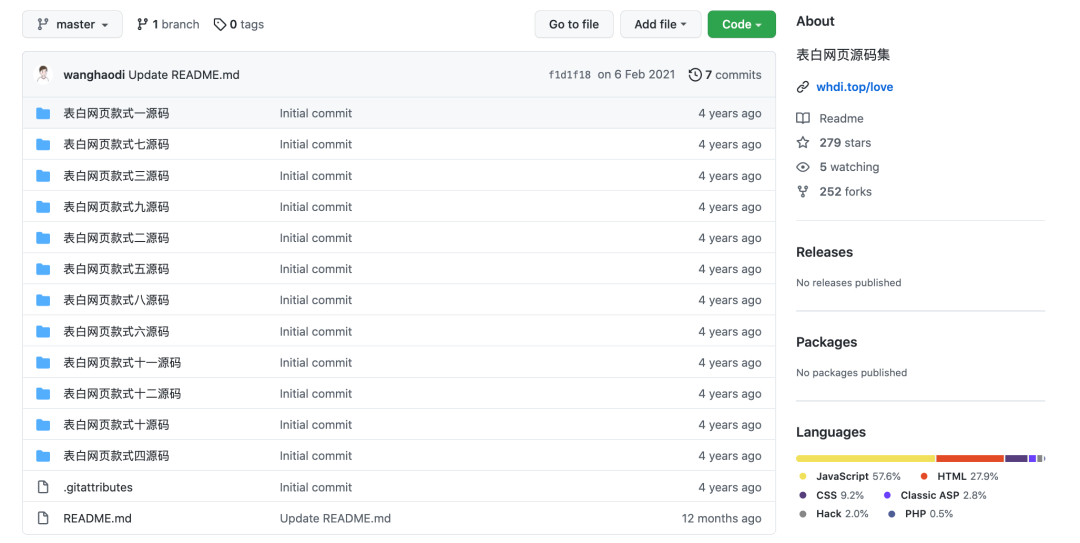Click the yellow JavaScript language bar segment
This screenshot has width=1080, height=543.
point(866,458)
